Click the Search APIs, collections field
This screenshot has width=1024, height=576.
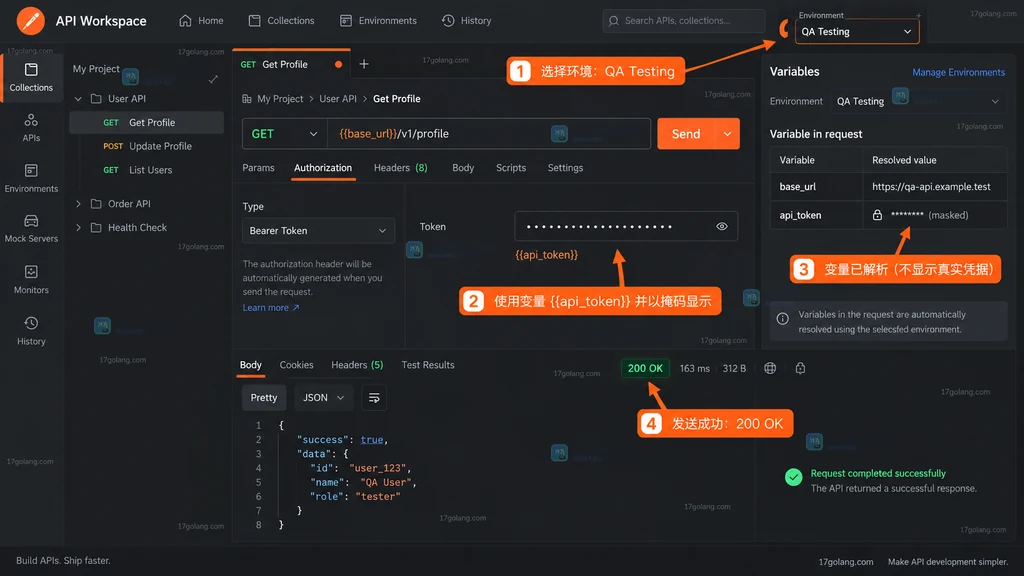(684, 21)
